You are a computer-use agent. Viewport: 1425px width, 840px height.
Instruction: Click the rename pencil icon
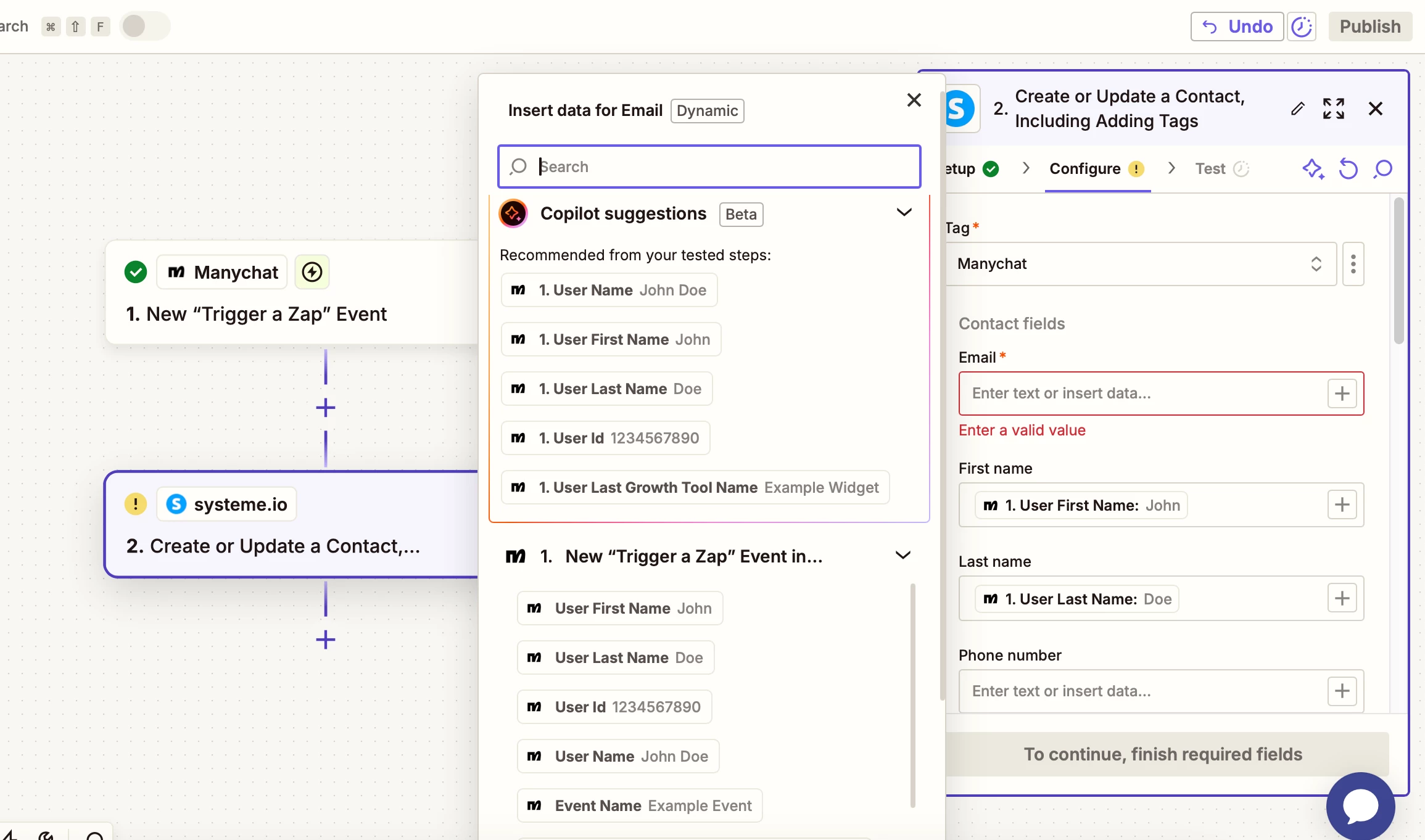1297,109
